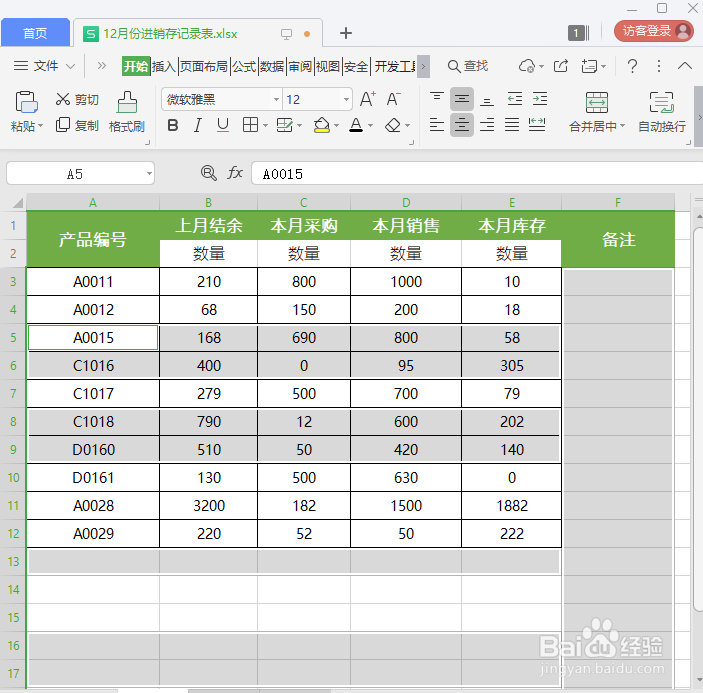Screen dimensions: 703x693
Task: Increase font size with A+ icon
Action: click(x=368, y=99)
